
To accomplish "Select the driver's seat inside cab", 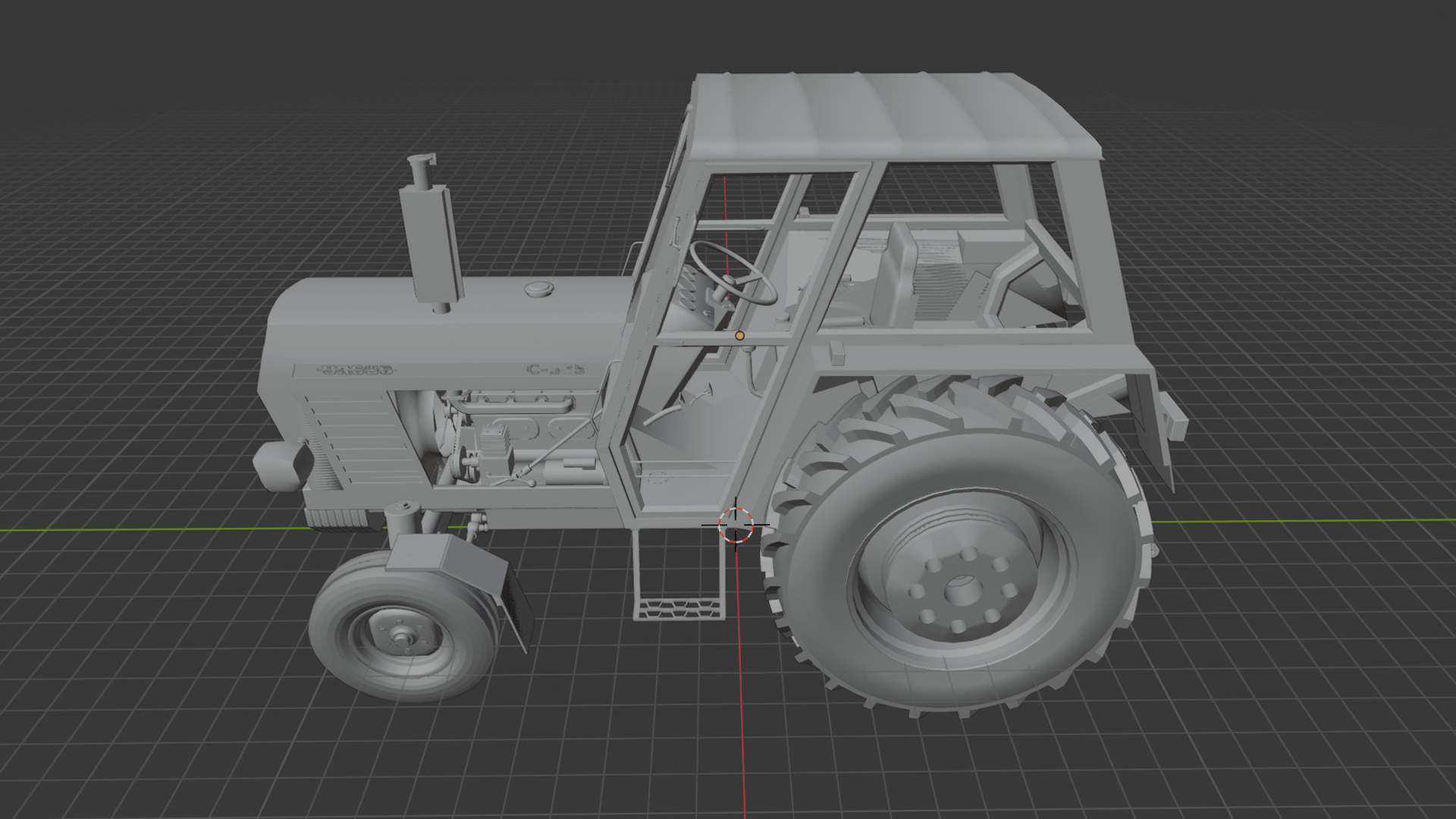I will click(896, 275).
